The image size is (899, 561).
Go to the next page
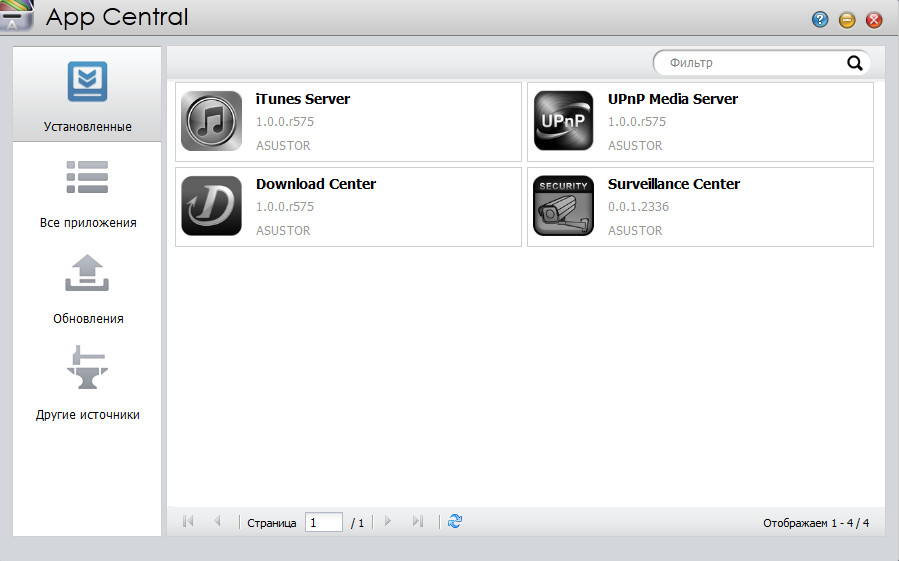388,522
